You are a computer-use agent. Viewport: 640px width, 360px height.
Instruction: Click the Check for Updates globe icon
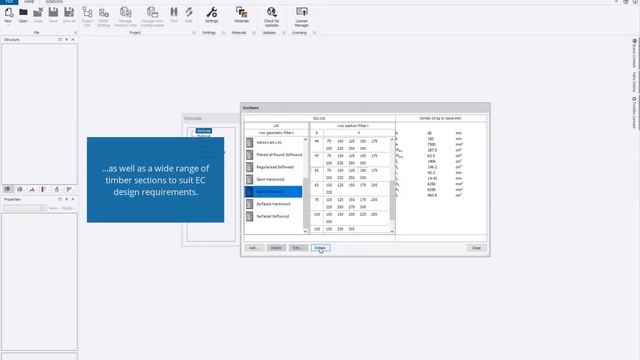pos(271,12)
